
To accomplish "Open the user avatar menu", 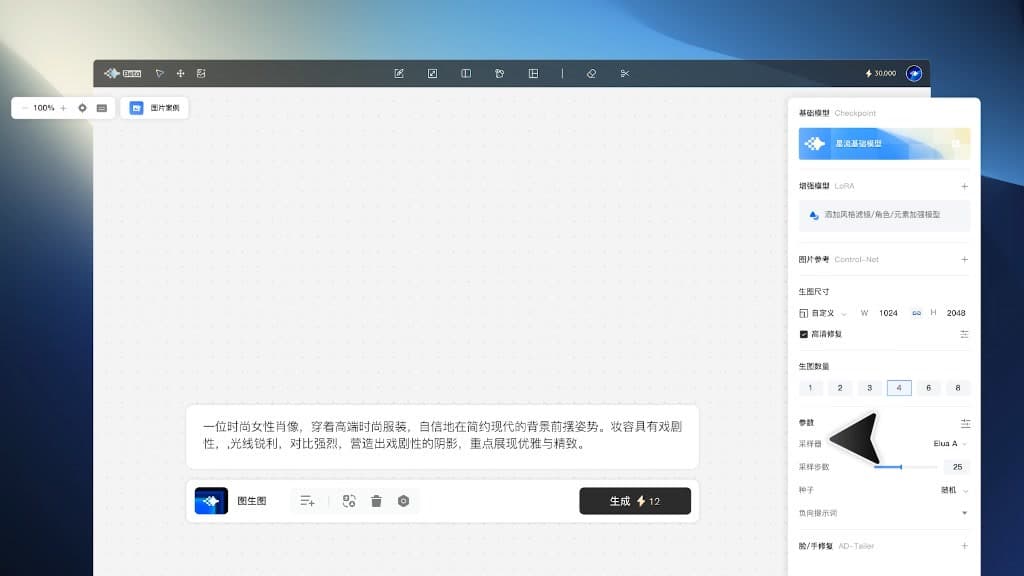I will tap(914, 73).
